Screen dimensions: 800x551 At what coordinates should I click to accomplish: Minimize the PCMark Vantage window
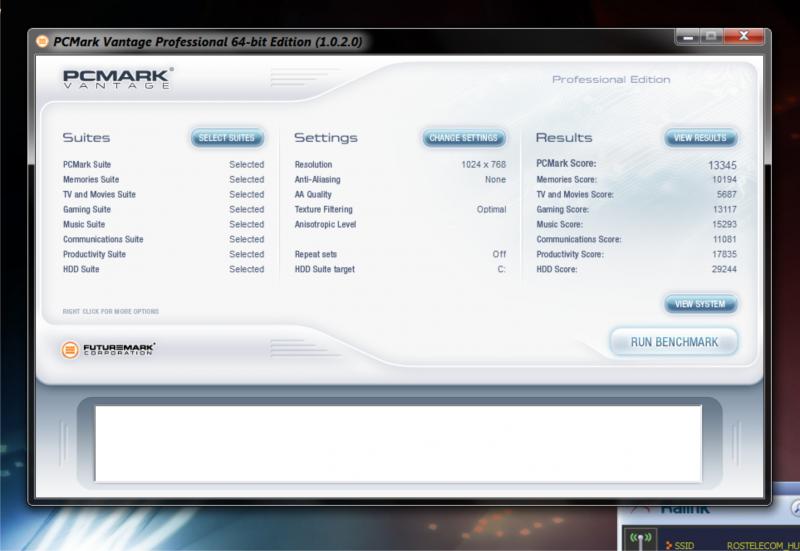pos(688,37)
